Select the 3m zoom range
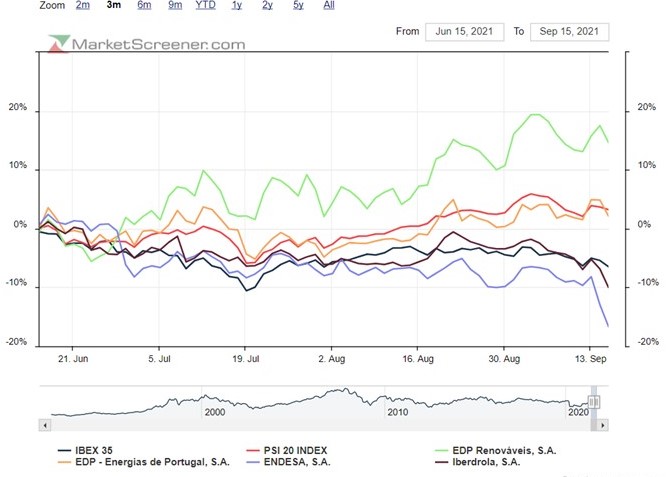This screenshot has height=477, width=666. 113,5
